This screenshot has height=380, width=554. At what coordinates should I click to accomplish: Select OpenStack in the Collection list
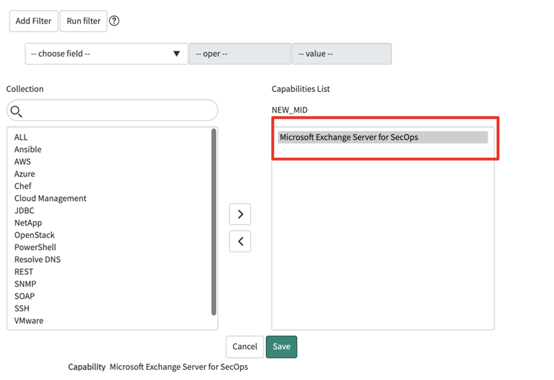tap(34, 235)
